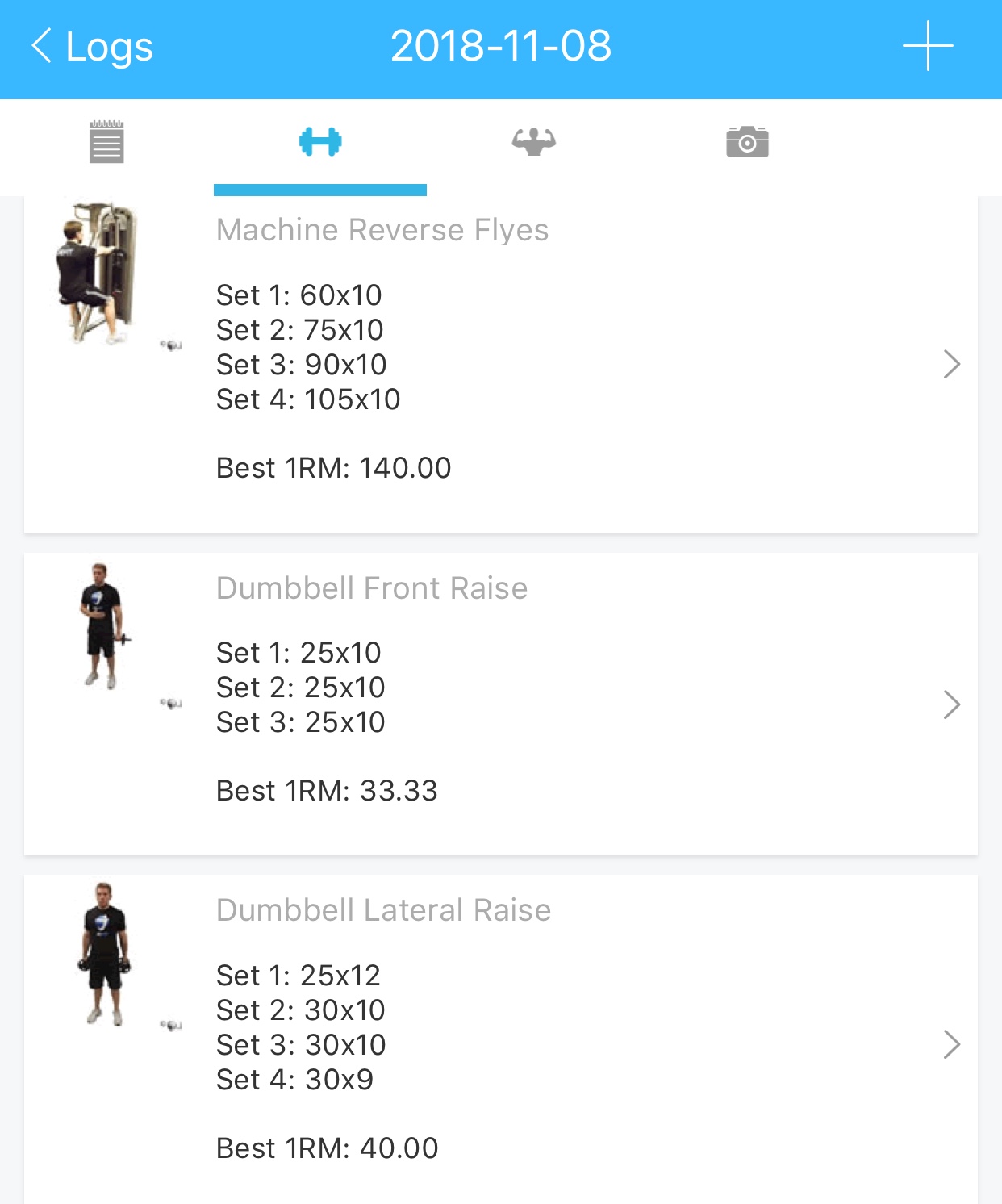Open the body measurements muscle tab
Screen dimensions: 1002x1204
pyautogui.click(x=533, y=142)
